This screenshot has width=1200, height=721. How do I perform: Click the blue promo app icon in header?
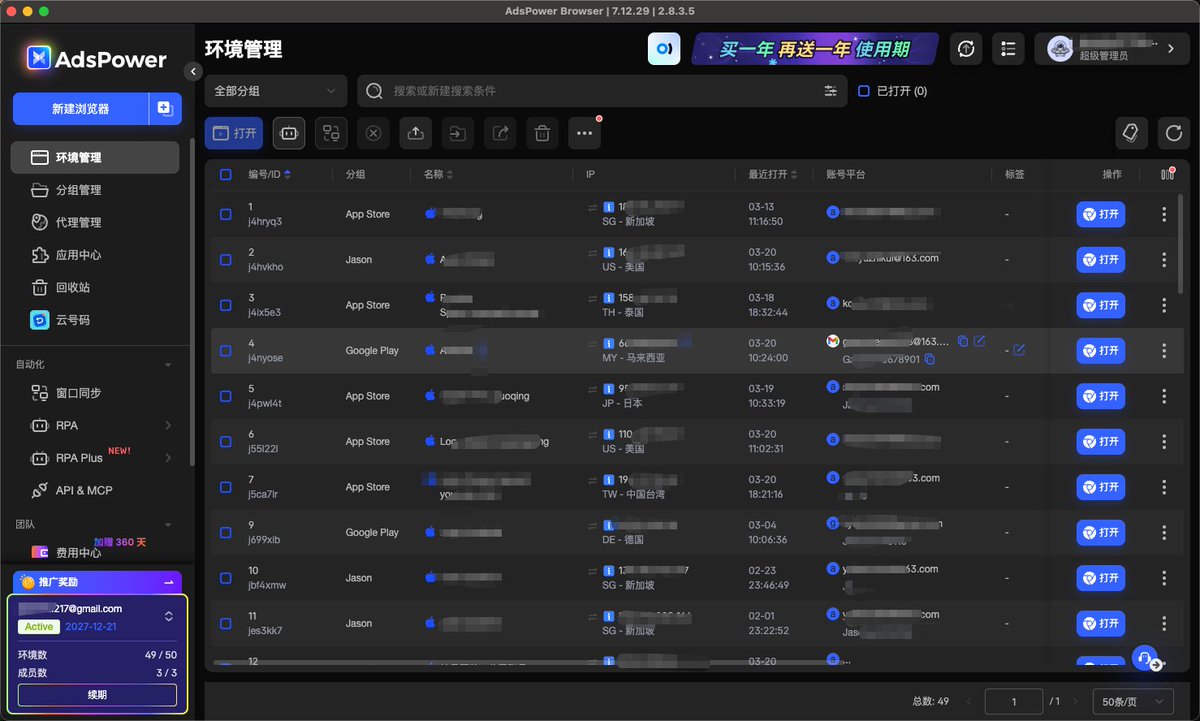pyautogui.click(x=664, y=48)
